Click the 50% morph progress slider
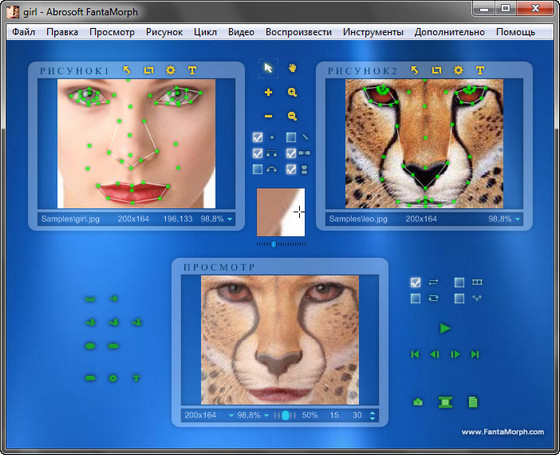Viewport: 560px width, 455px height. click(285, 415)
